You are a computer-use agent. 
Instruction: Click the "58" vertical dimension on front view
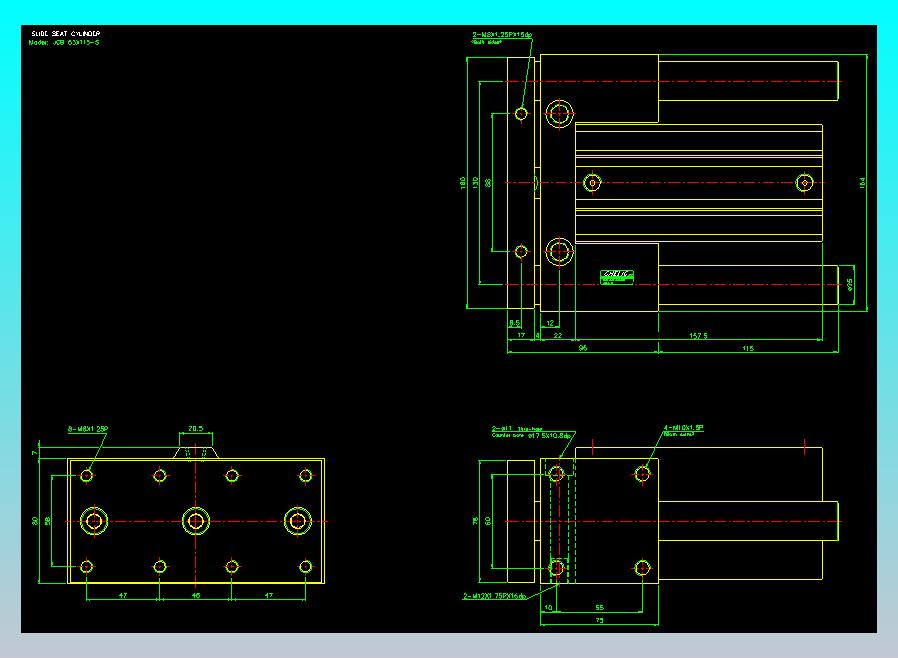(48, 521)
